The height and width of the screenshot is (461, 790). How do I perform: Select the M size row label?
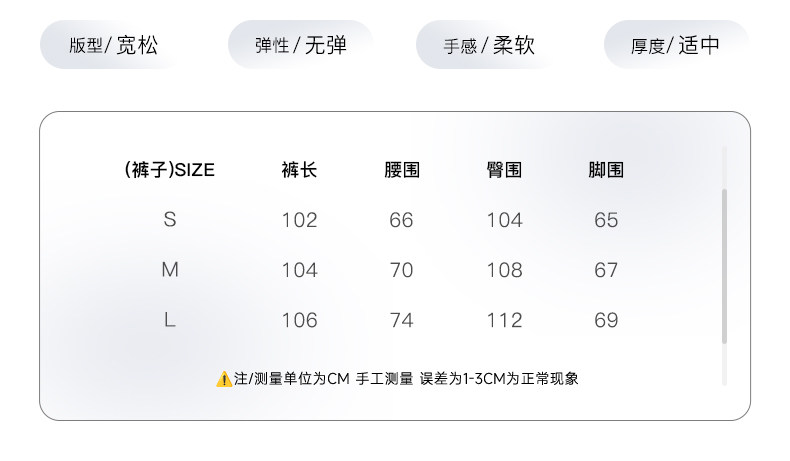[170, 270]
